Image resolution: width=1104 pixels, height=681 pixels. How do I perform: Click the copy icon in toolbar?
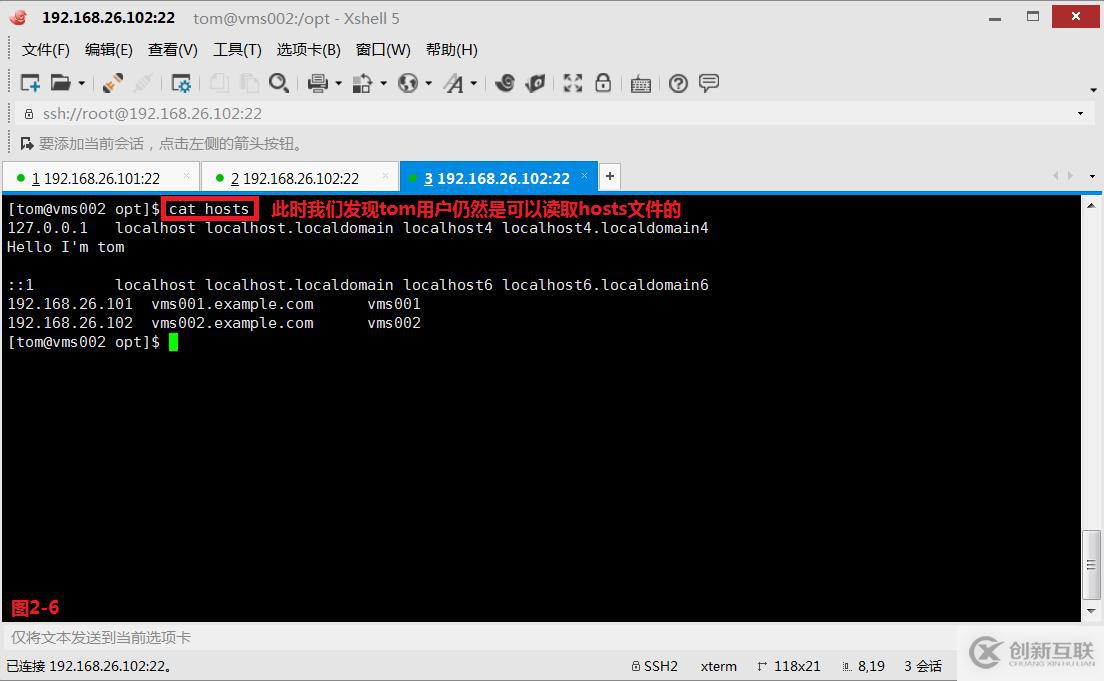pos(219,83)
